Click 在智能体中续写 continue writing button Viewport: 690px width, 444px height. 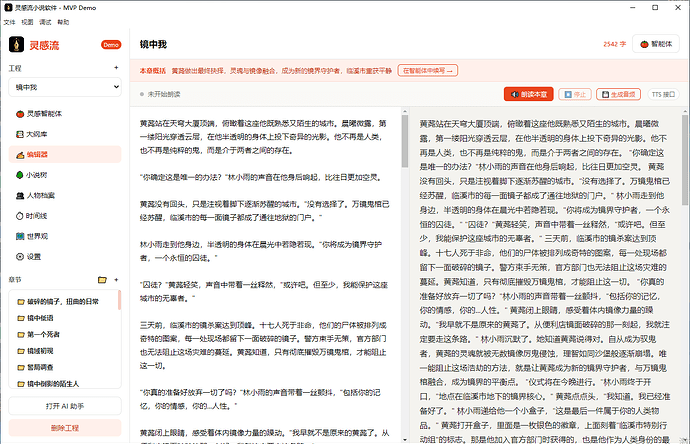pyautogui.click(x=428, y=70)
